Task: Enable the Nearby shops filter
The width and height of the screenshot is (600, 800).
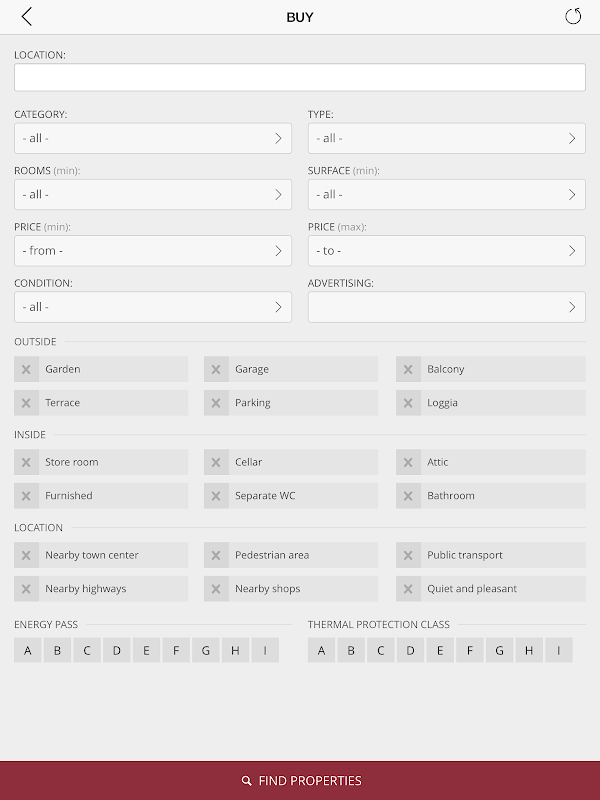Action: coord(217,589)
